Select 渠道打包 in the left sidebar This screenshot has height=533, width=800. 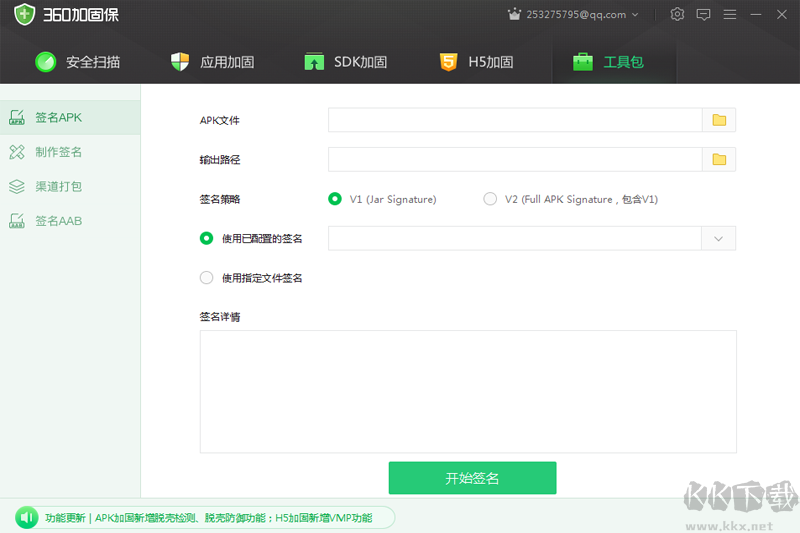[58, 186]
